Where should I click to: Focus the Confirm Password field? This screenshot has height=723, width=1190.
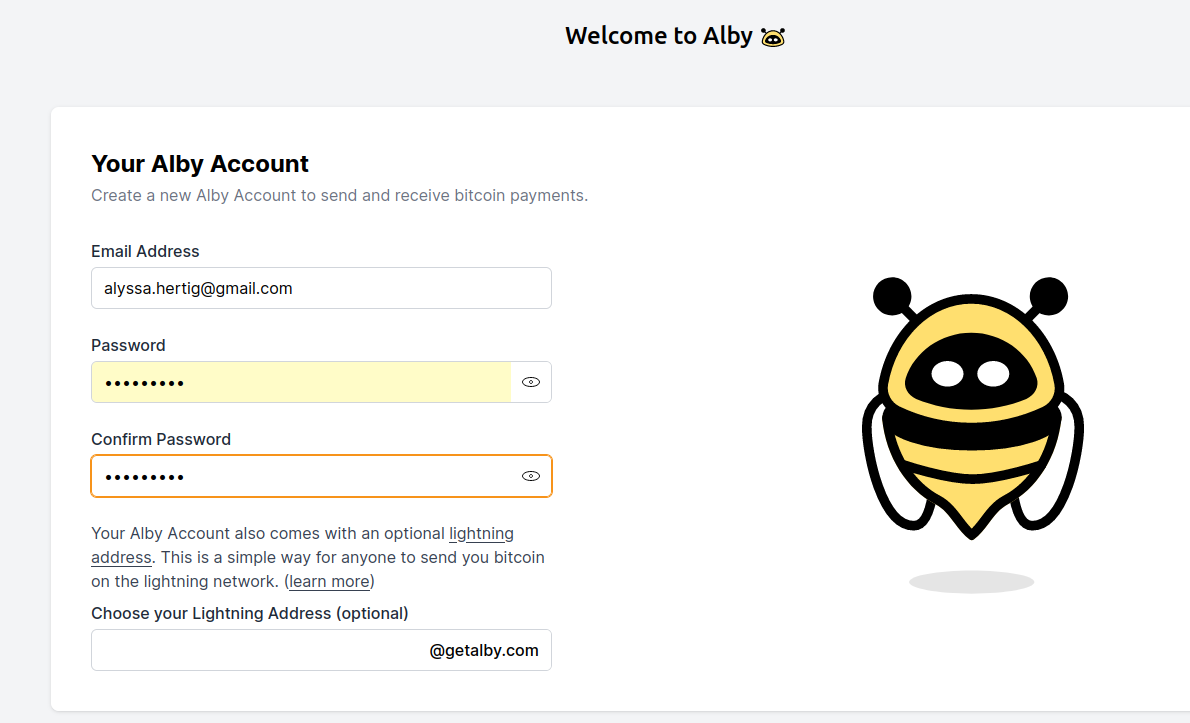[x=300, y=476]
